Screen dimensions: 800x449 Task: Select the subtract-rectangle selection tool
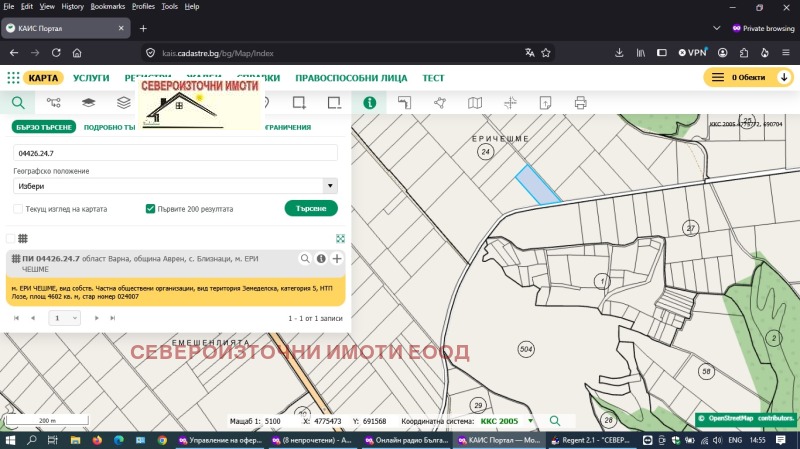pyautogui.click(x=334, y=103)
